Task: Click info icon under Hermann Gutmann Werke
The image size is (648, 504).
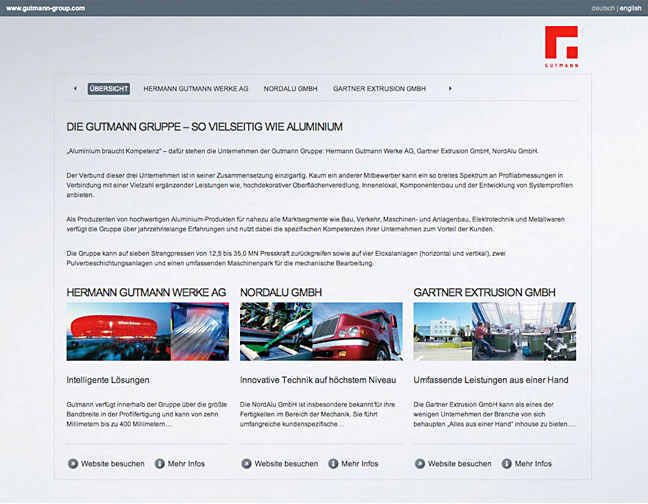Action: click(x=160, y=464)
